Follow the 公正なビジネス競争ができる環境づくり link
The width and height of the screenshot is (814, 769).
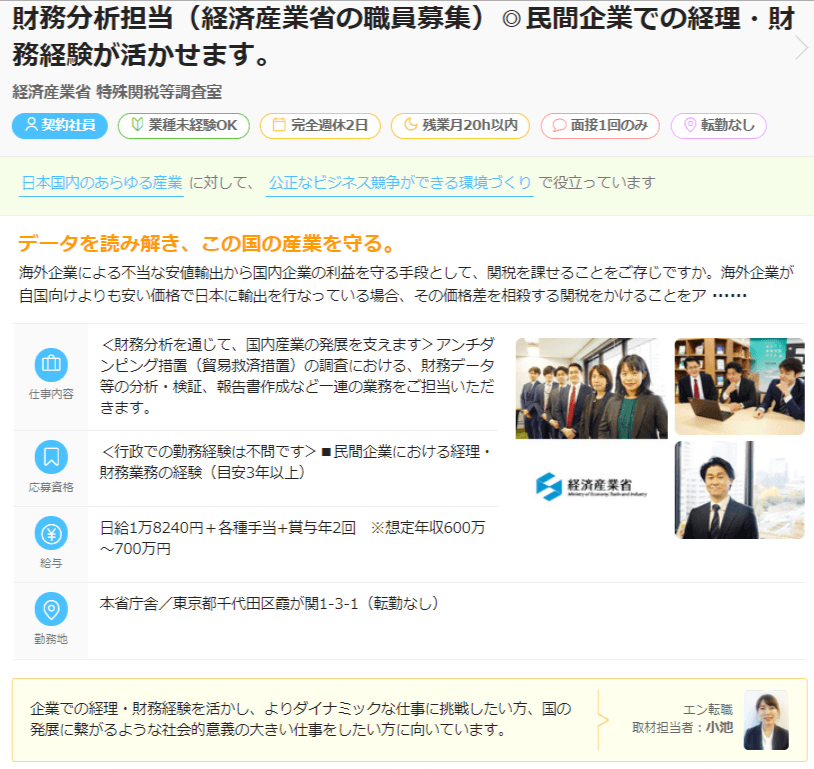click(399, 182)
